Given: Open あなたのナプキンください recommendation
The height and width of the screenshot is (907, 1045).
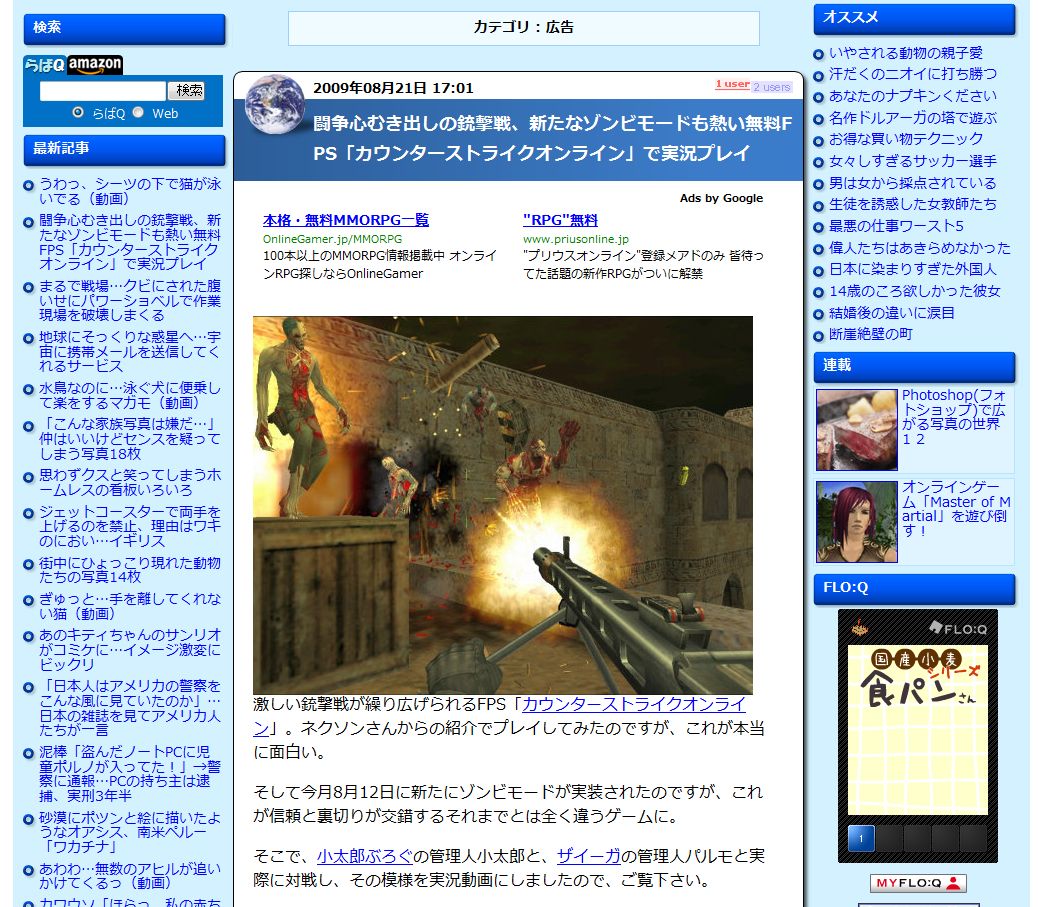Looking at the screenshot, I should 912,96.
